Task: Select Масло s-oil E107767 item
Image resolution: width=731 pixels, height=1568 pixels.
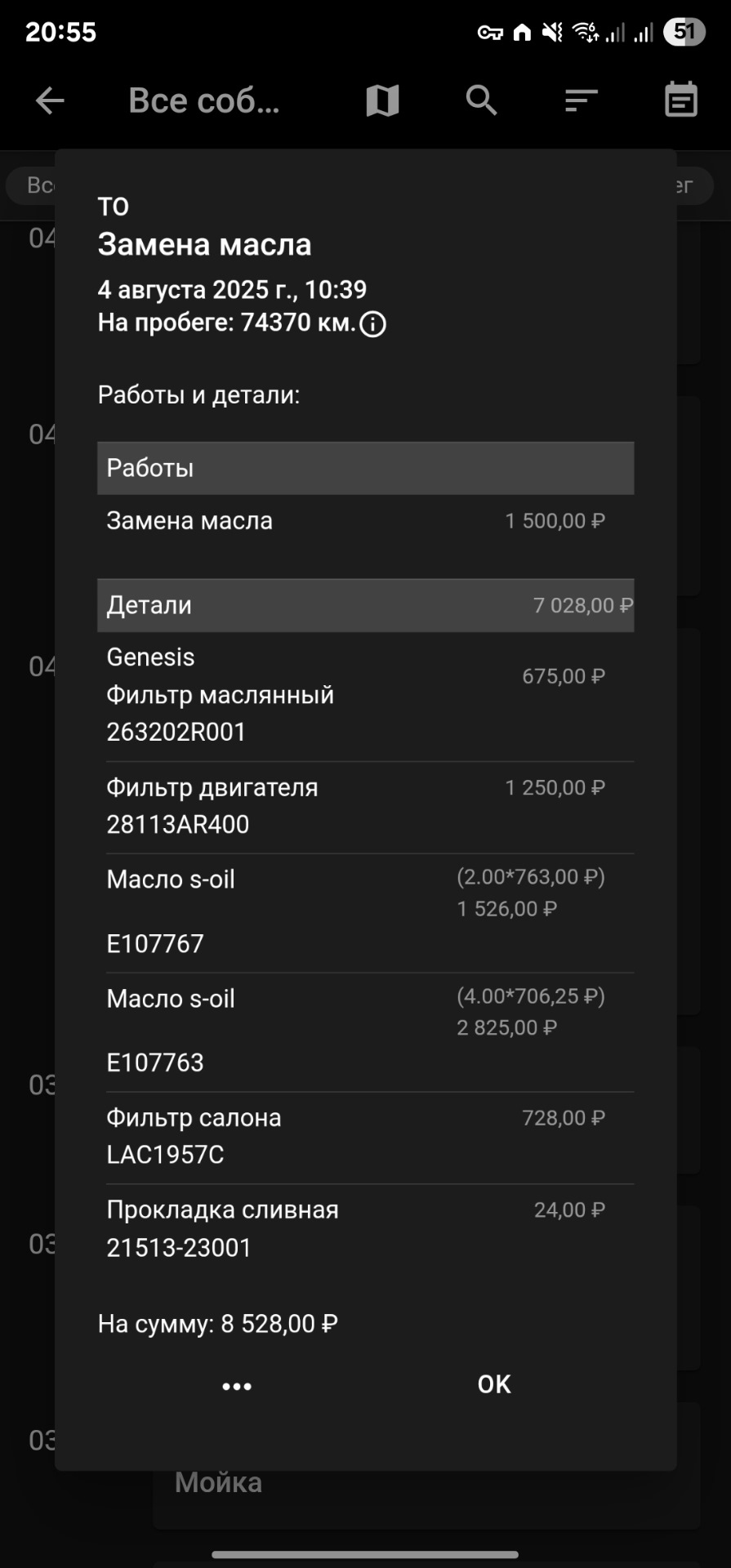Action: pyautogui.click(x=365, y=911)
